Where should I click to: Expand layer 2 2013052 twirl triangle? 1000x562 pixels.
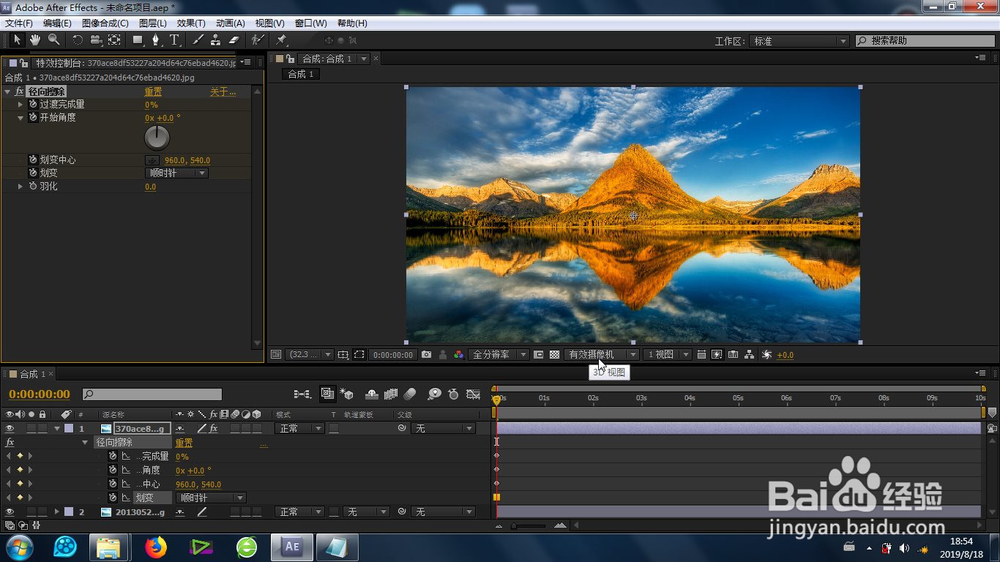click(57, 512)
